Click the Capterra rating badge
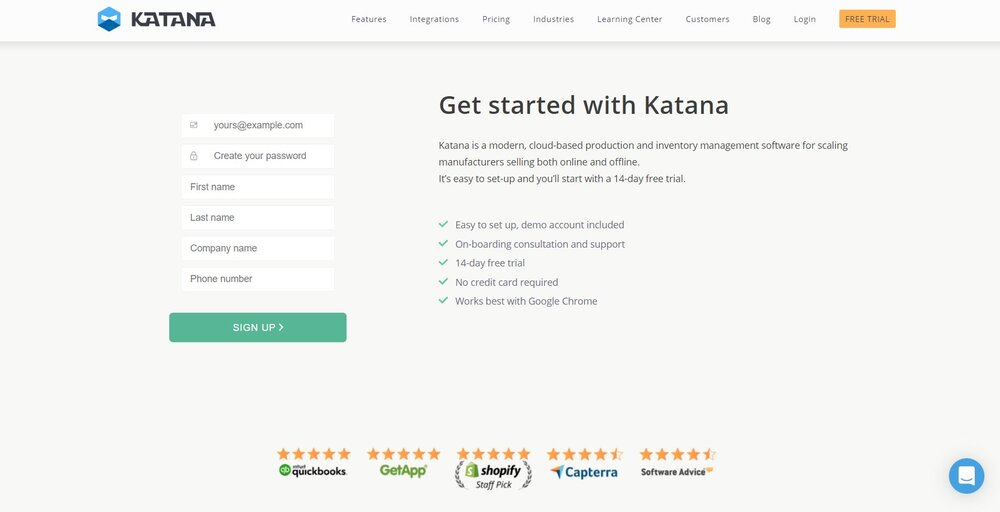This screenshot has height=512, width=1000. tap(584, 464)
